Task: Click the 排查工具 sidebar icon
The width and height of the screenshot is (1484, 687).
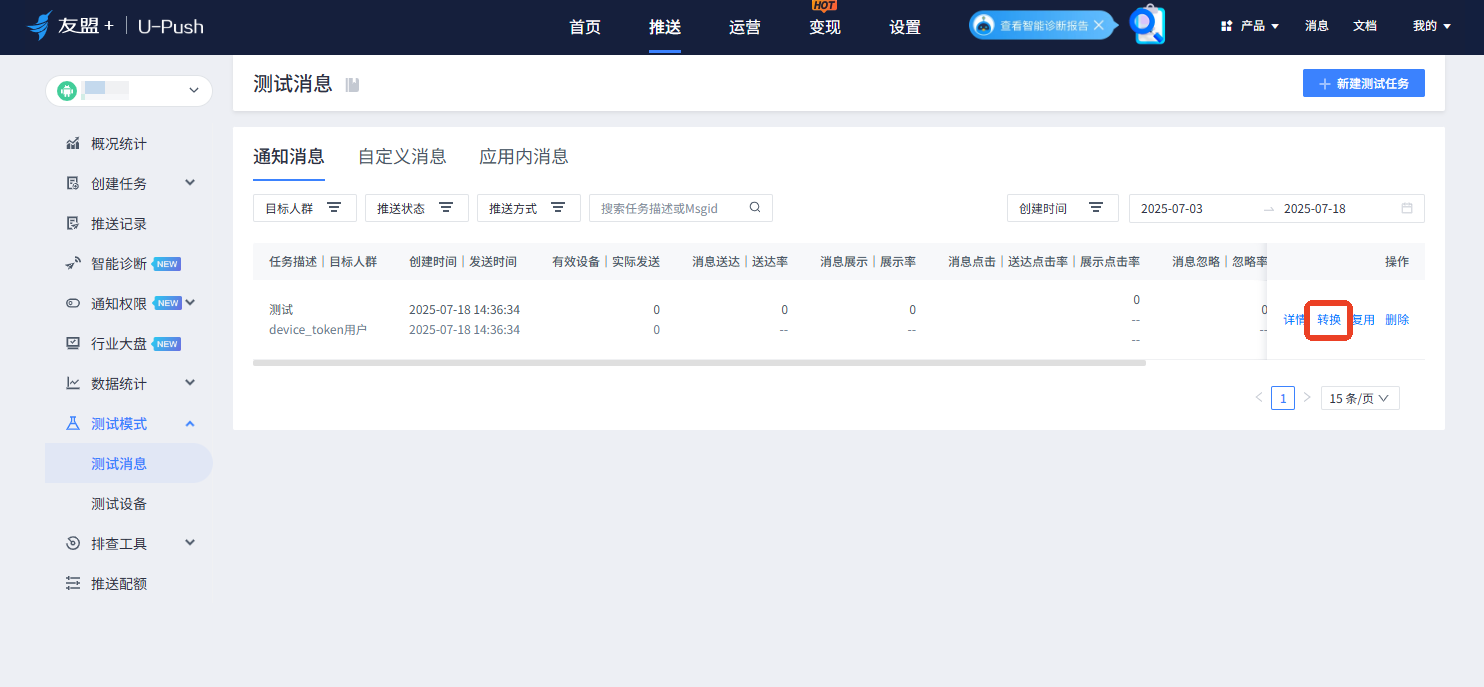Action: point(73,544)
